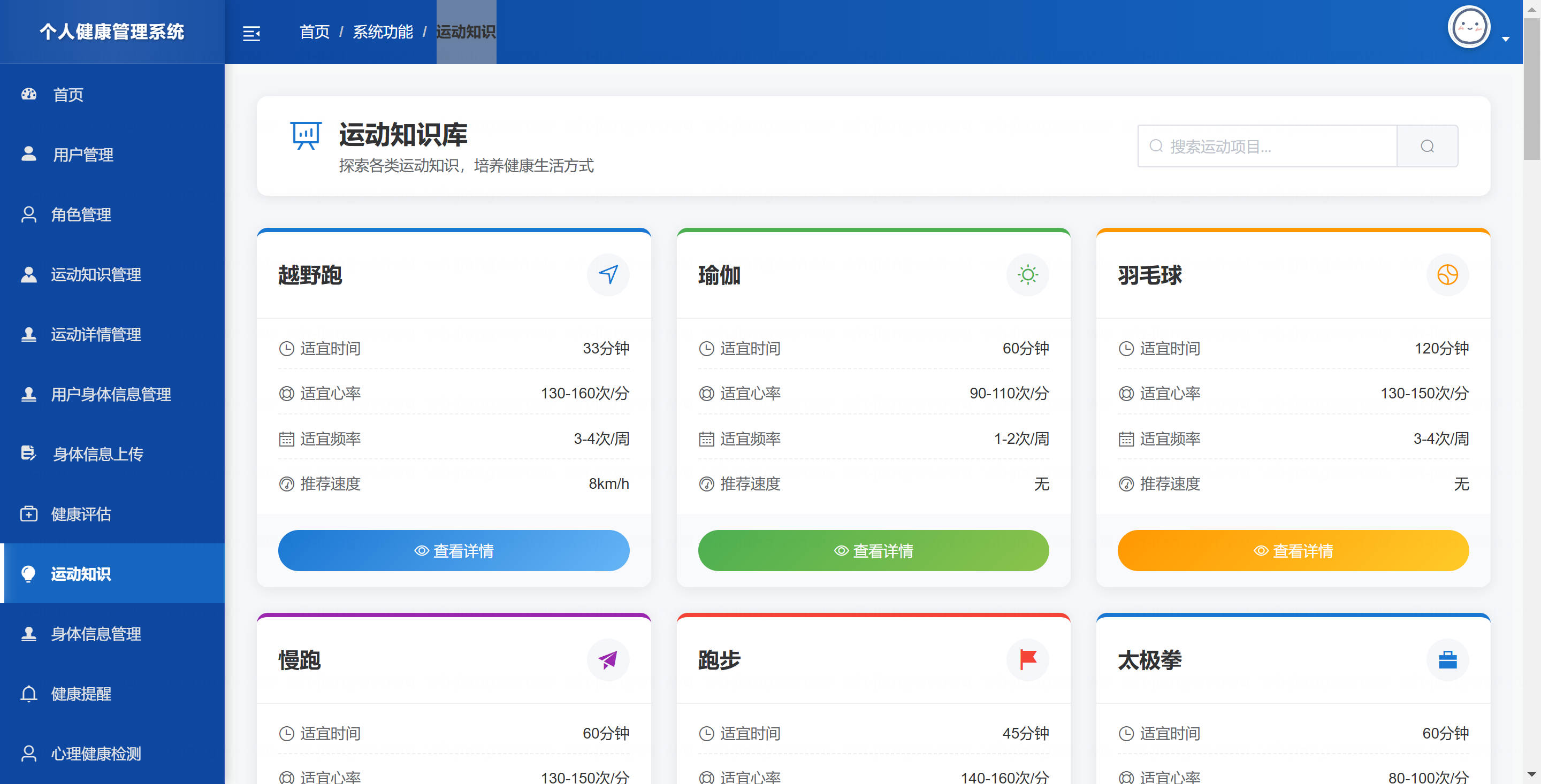This screenshot has width=1541, height=784.
Task: Open the user avatar menu
Action: point(1469,27)
